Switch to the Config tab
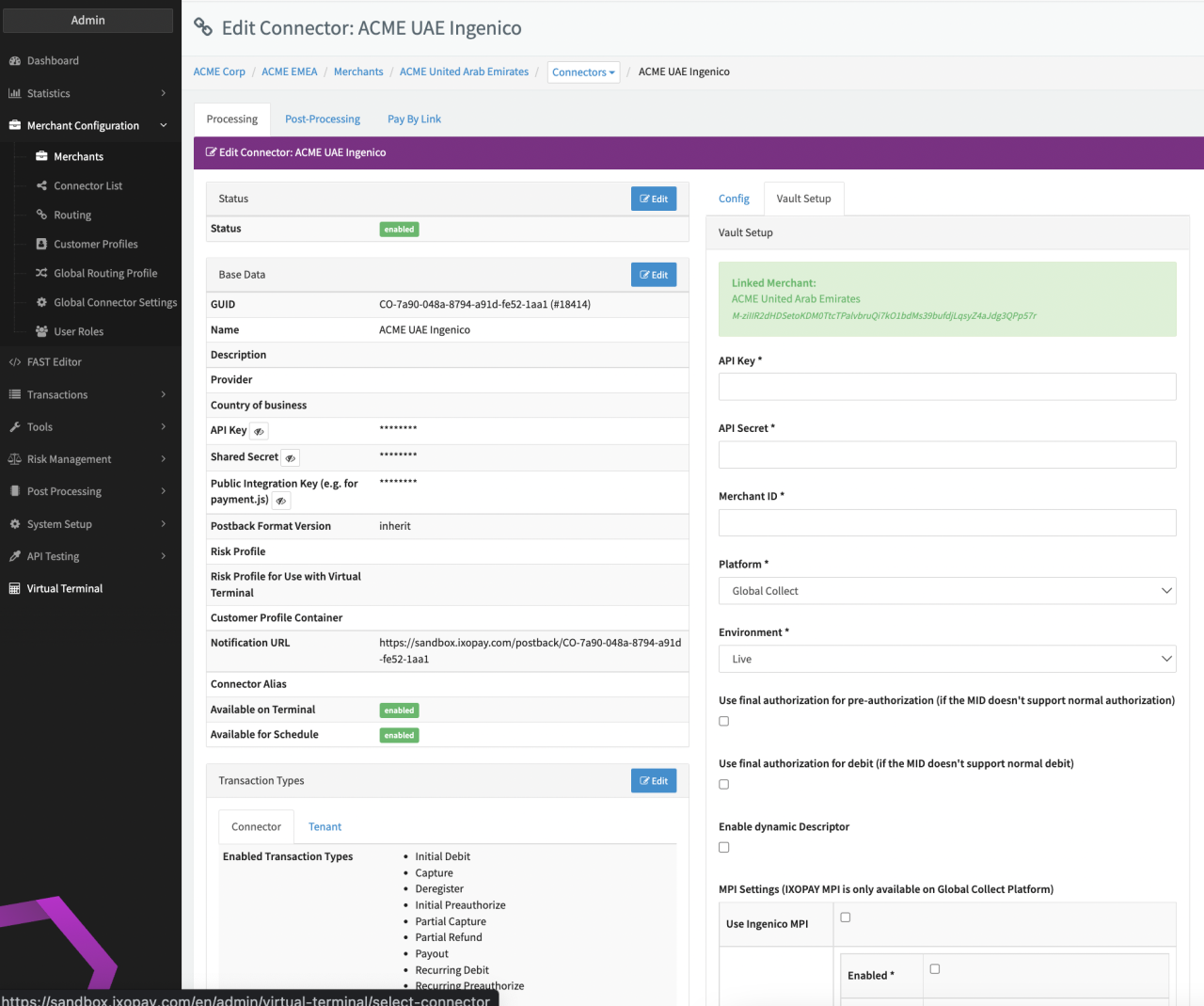 pos(734,199)
